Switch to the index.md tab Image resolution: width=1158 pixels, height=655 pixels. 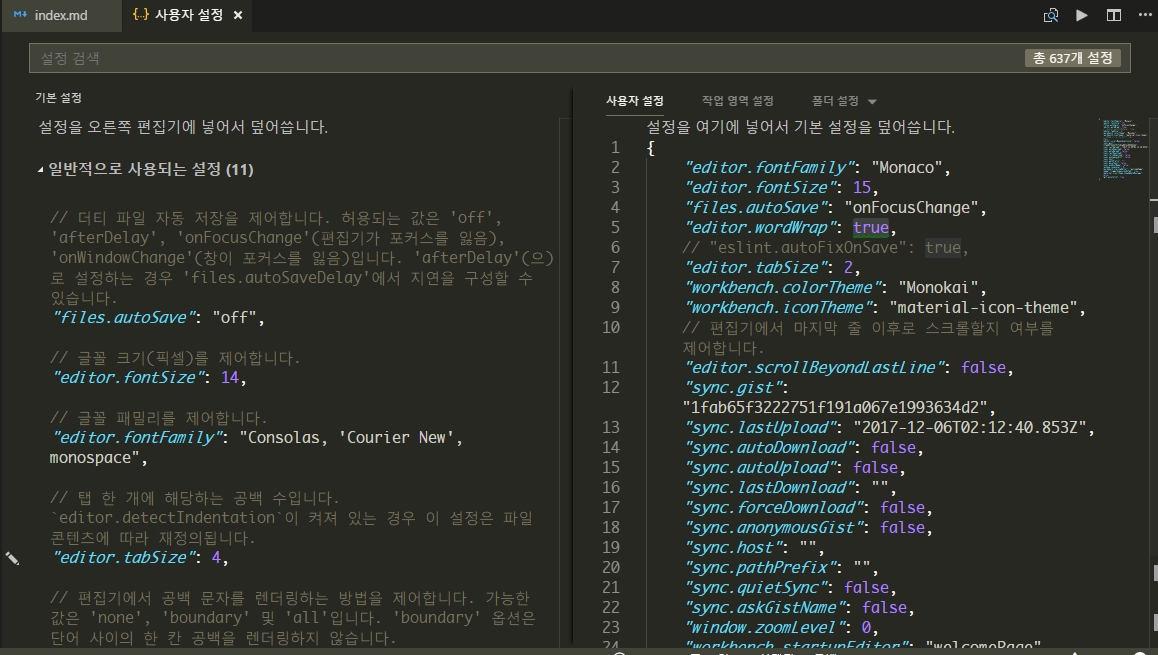click(61, 15)
